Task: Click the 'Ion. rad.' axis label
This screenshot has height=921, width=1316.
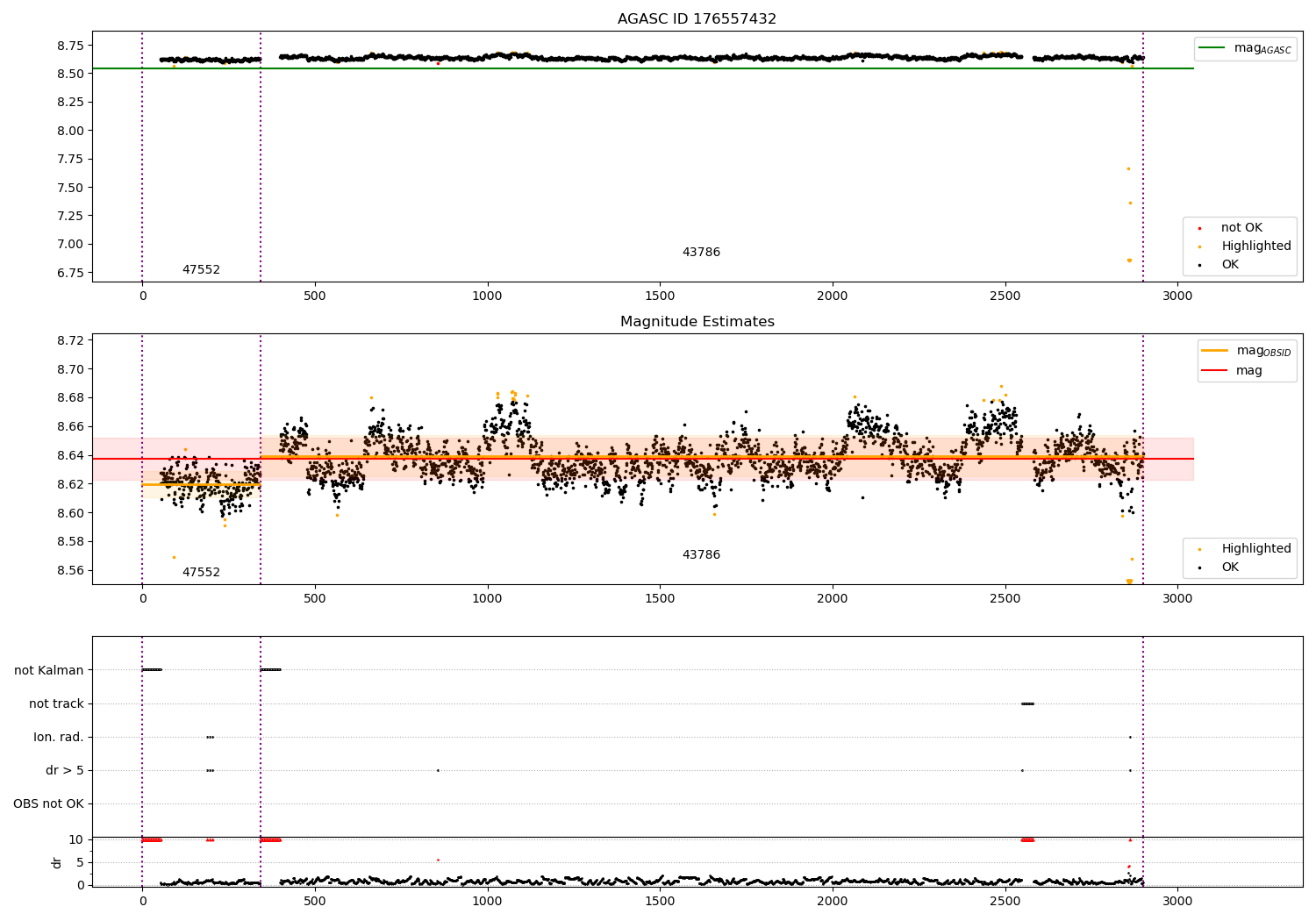Action: point(59,737)
